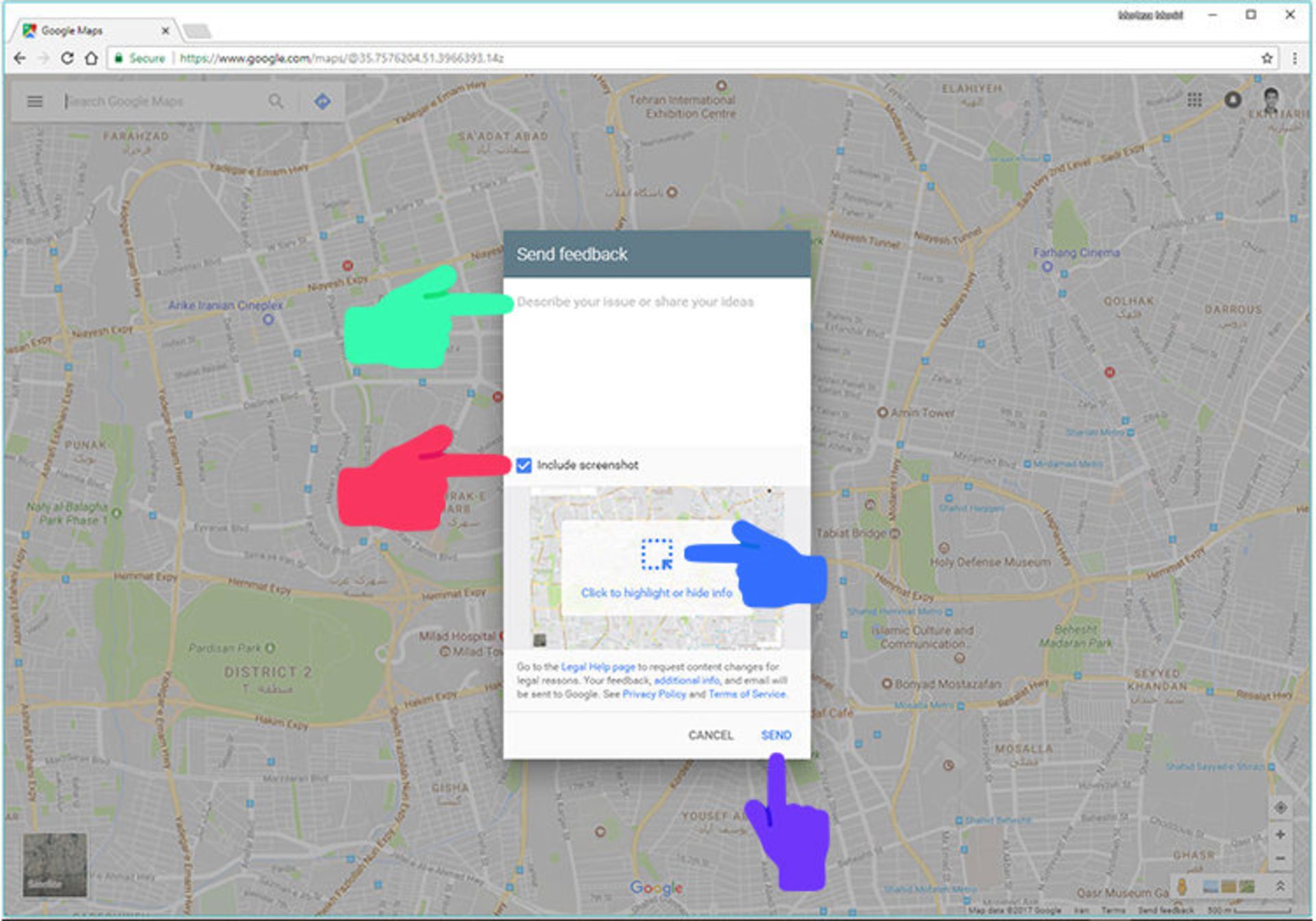Show my location on the map
Viewport: 1316px width, 921px height.
click(1280, 808)
